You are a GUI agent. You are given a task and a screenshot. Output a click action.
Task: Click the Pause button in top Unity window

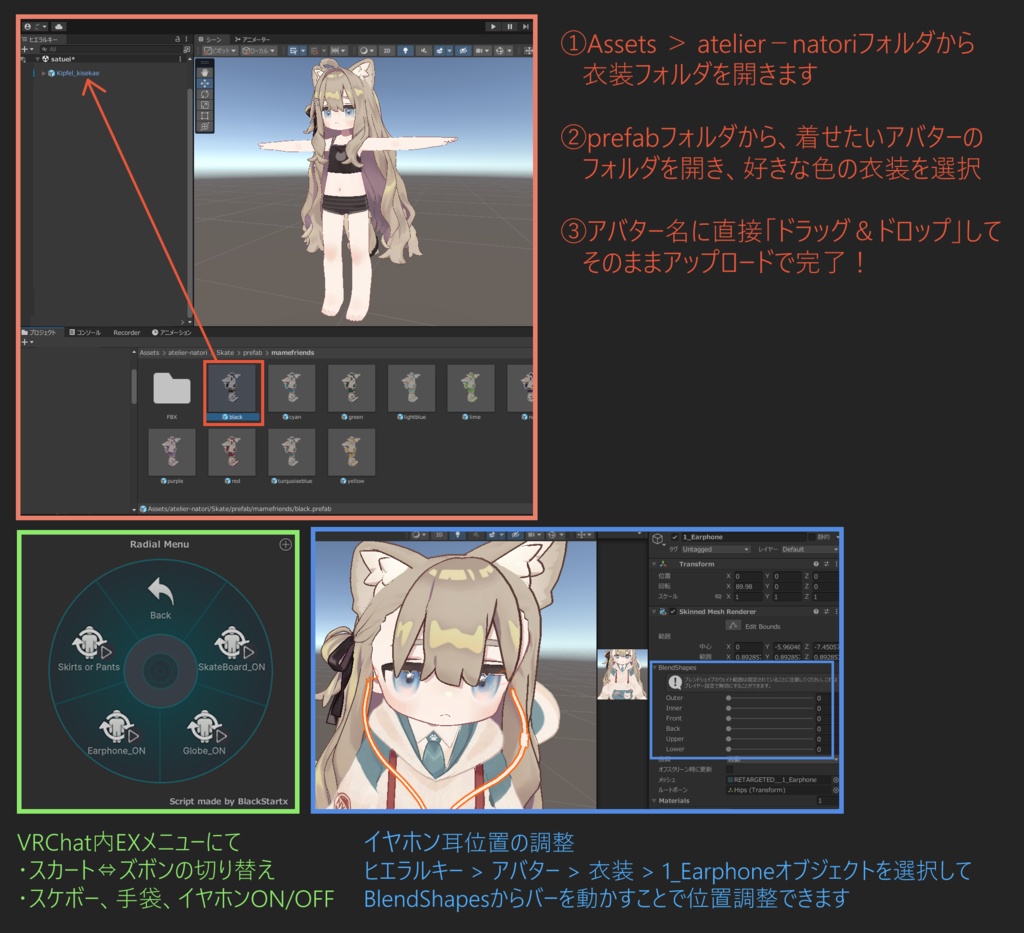509,27
